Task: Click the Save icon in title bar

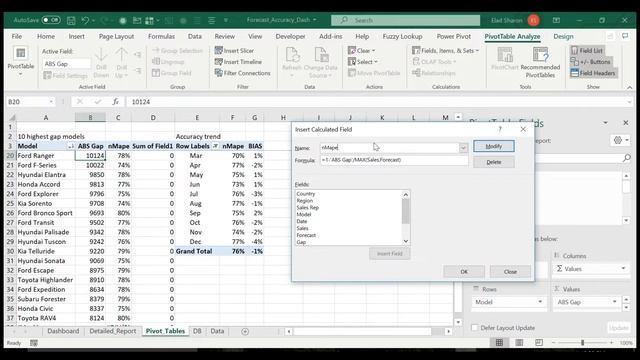Action: point(71,20)
